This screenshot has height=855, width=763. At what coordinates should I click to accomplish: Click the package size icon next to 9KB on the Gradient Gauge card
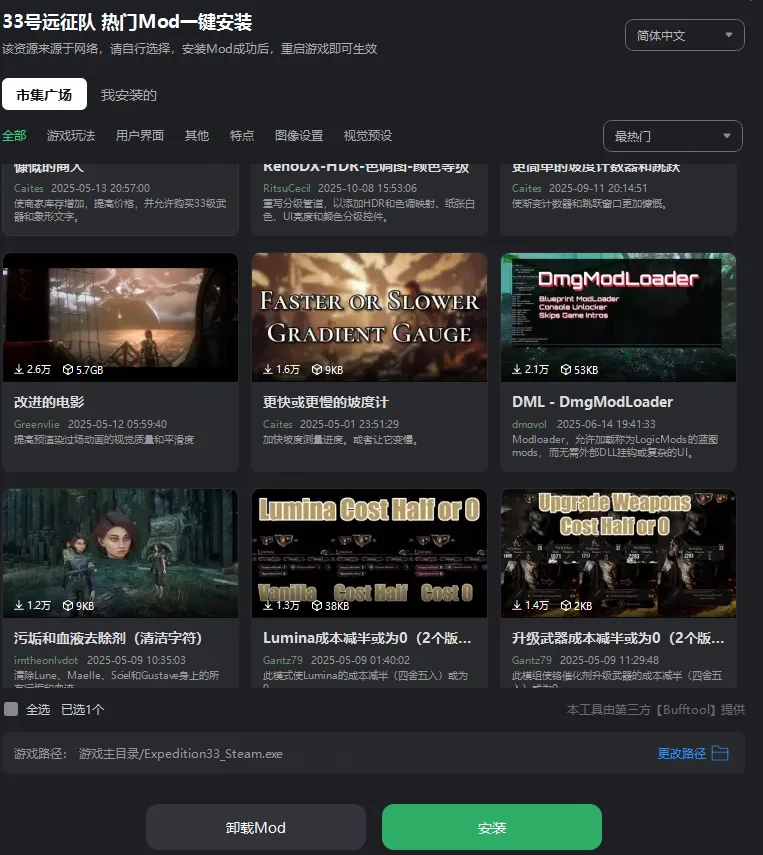pyautogui.click(x=317, y=369)
